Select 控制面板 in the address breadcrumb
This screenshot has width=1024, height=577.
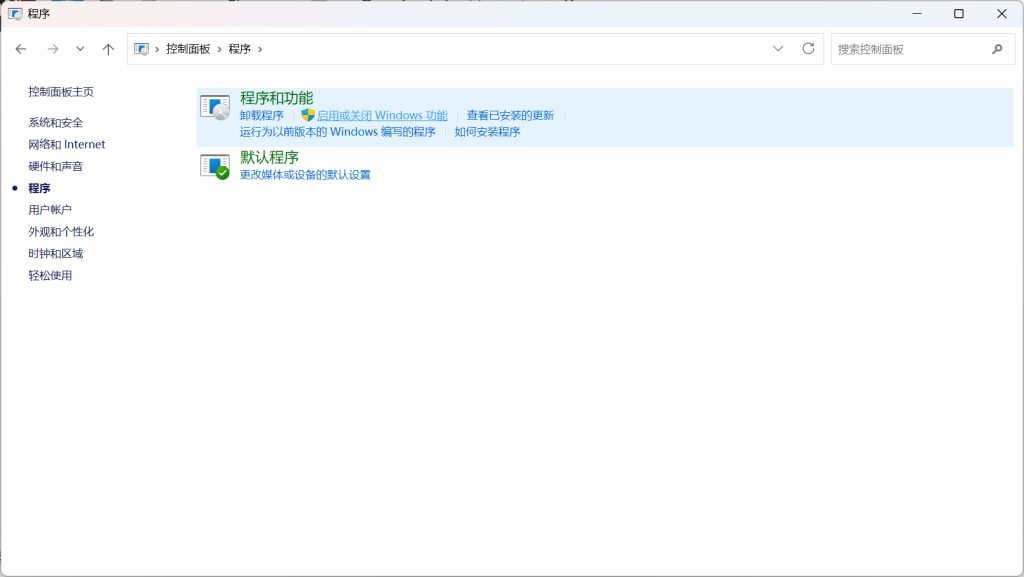pos(188,49)
